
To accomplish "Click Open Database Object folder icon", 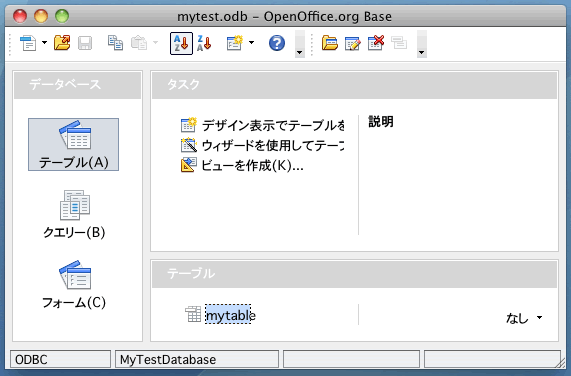I will [x=330, y=43].
